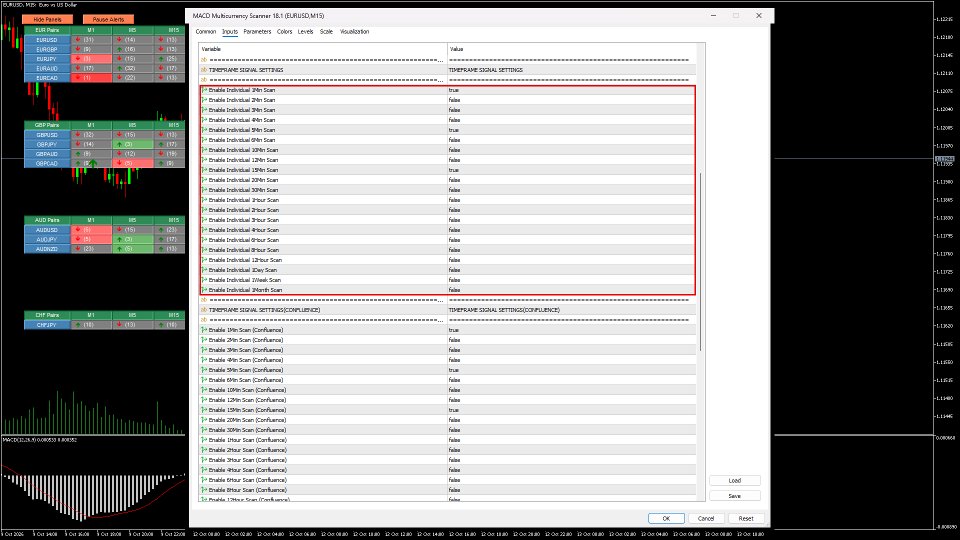Open value dropdown for Enable Individual 5Min Scan
Image resolution: width=960 pixels, height=540 pixels.
(571, 130)
